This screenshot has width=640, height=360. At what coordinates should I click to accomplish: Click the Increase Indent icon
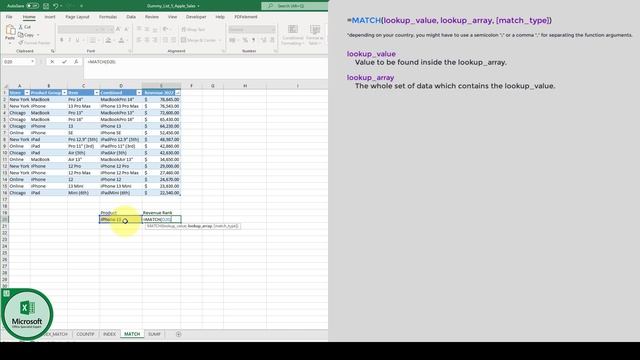click(174, 40)
